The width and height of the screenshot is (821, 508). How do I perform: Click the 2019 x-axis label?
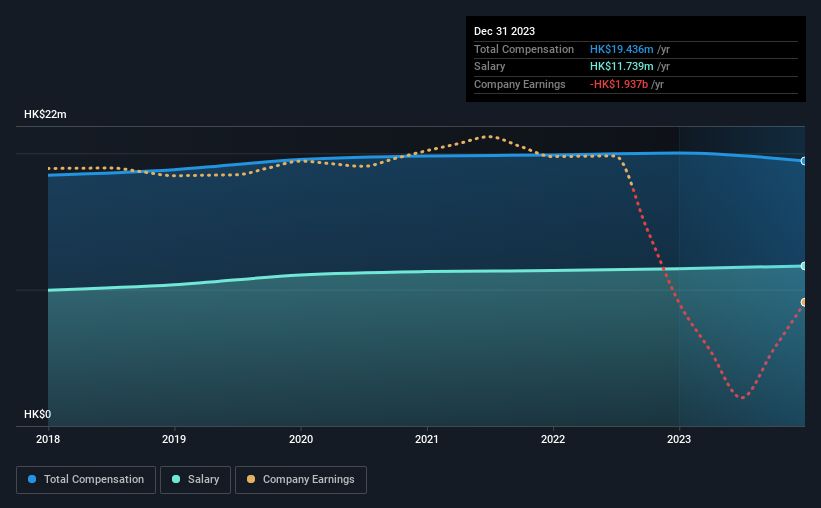pyautogui.click(x=174, y=439)
